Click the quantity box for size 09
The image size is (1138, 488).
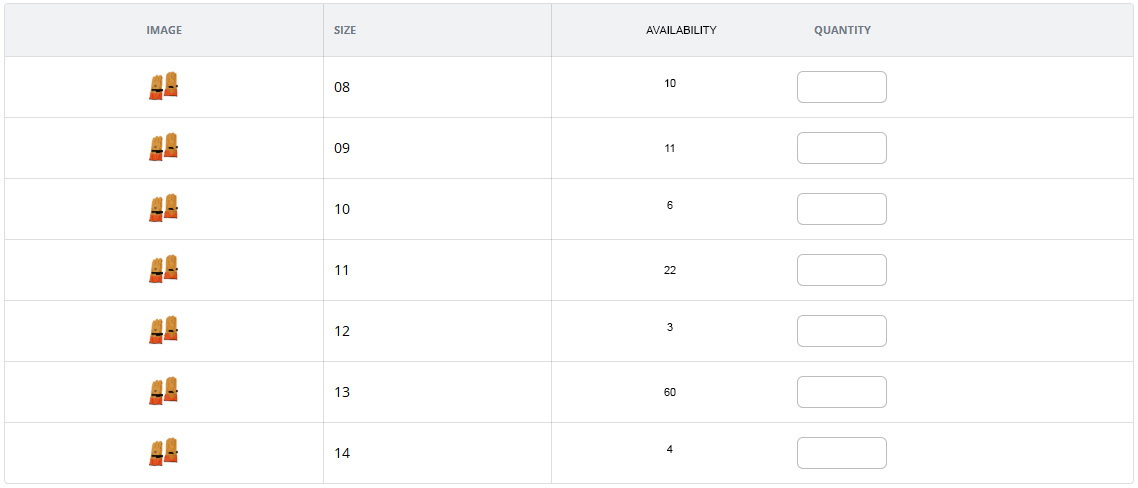point(841,148)
